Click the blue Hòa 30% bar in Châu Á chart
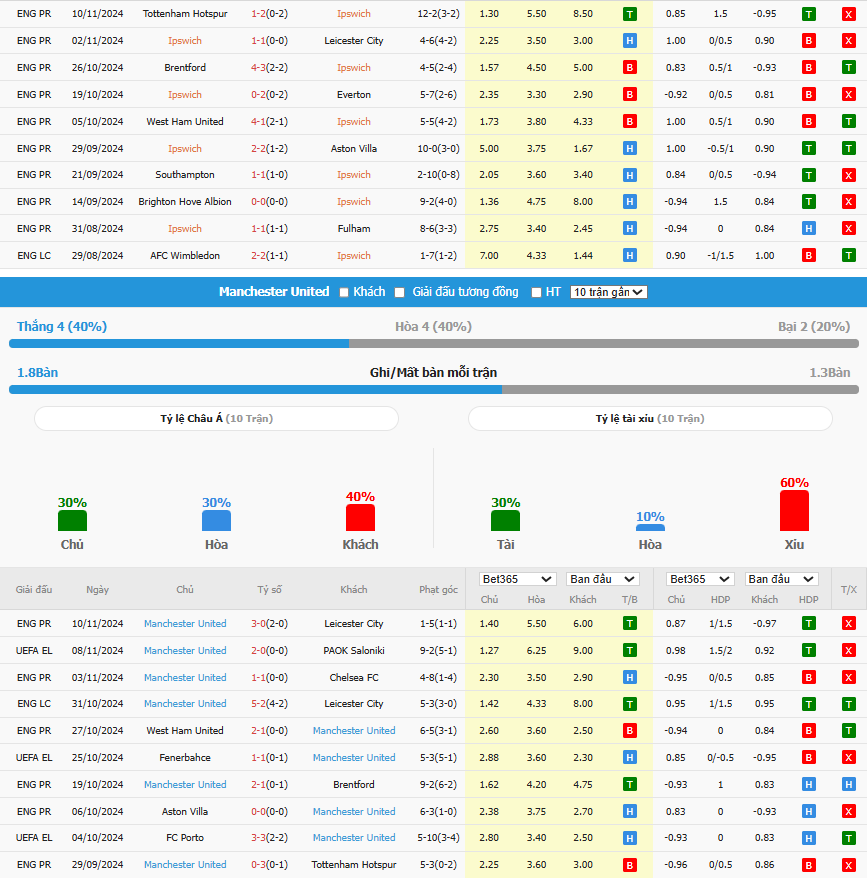This screenshot has height=878, width=867. [x=216, y=520]
